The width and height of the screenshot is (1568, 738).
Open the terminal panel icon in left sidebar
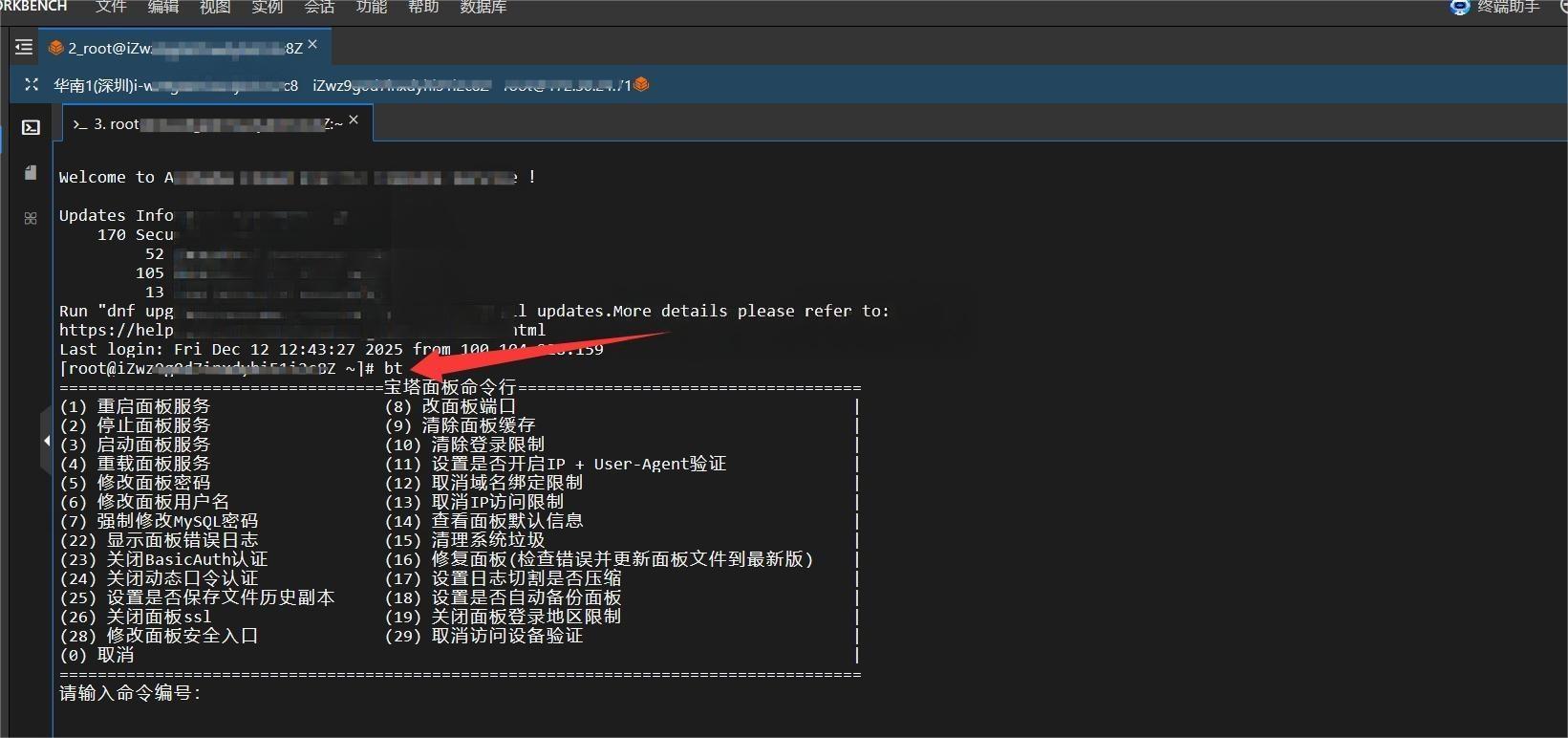(x=31, y=127)
